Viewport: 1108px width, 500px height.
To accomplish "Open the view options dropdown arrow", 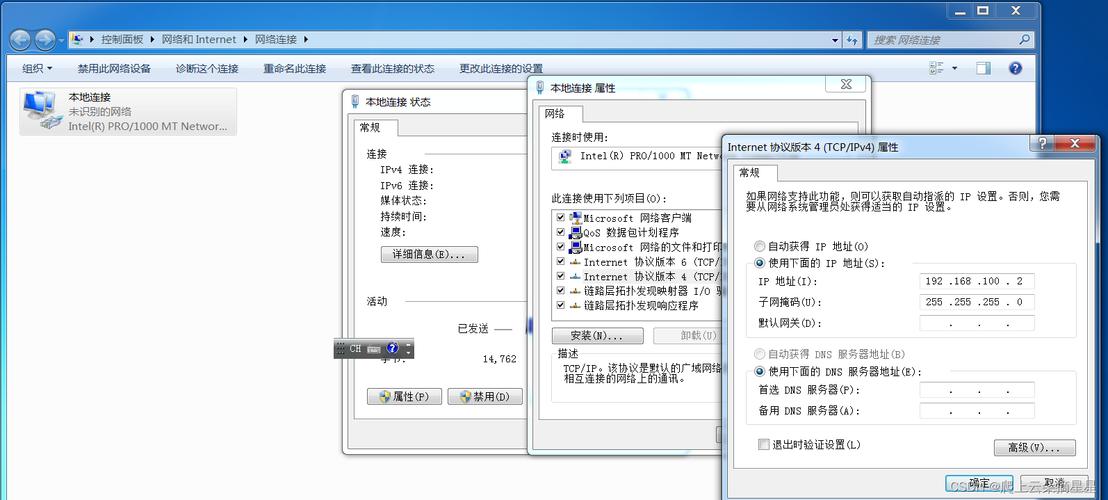I will pyautogui.click(x=955, y=69).
